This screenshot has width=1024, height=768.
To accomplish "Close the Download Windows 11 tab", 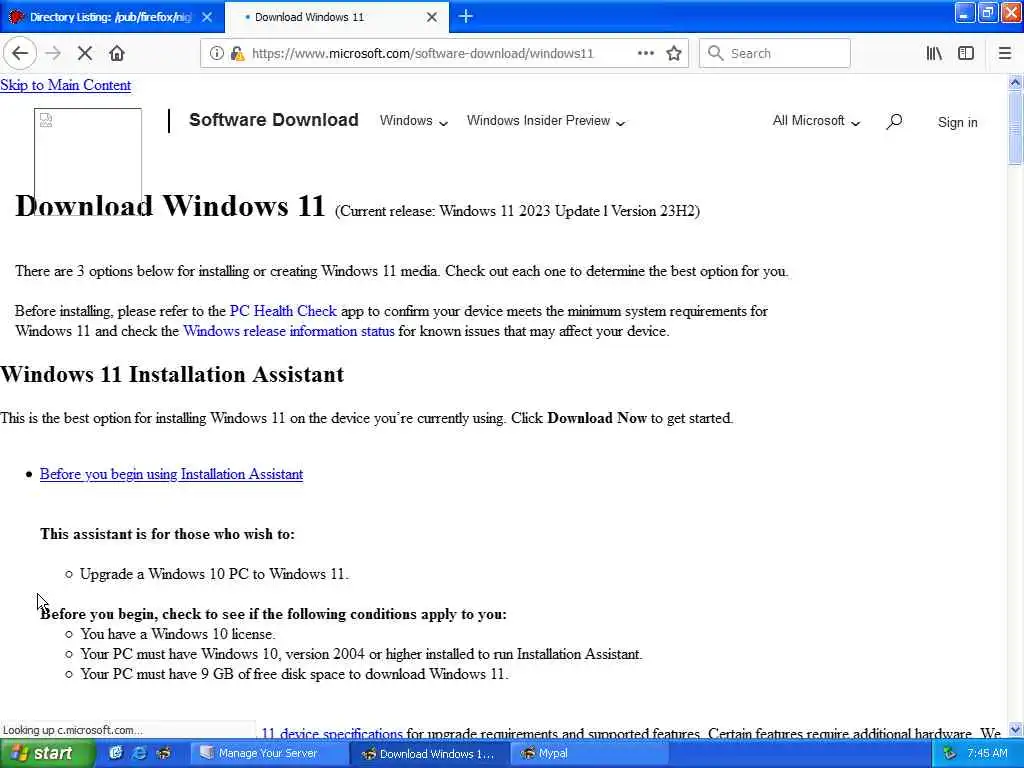I will tap(432, 17).
